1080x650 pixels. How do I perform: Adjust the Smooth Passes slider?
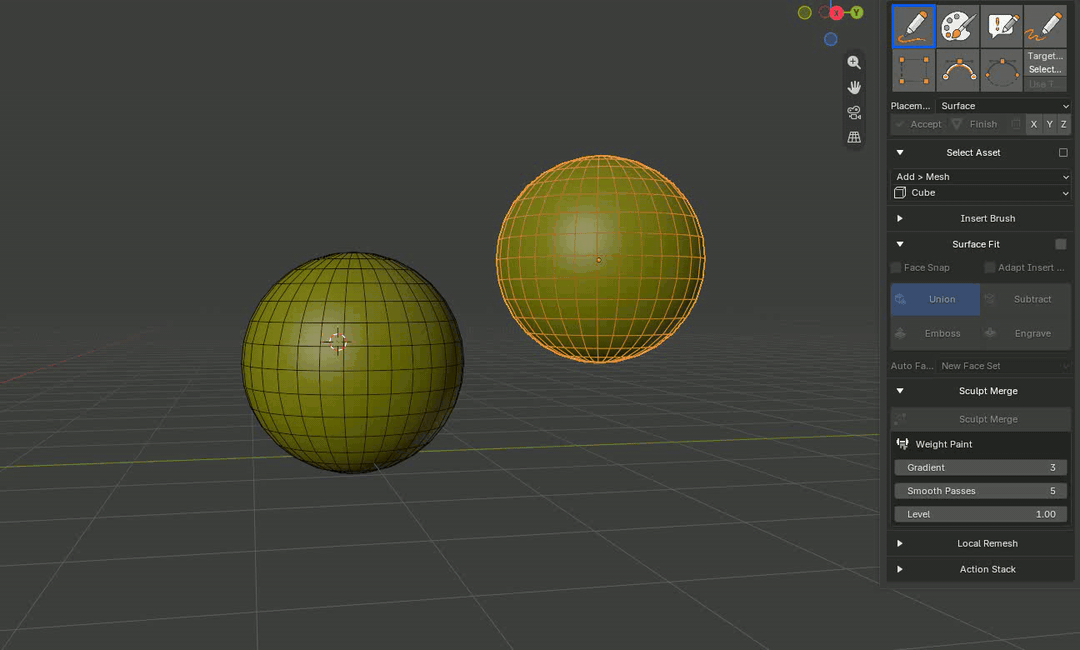[981, 491]
